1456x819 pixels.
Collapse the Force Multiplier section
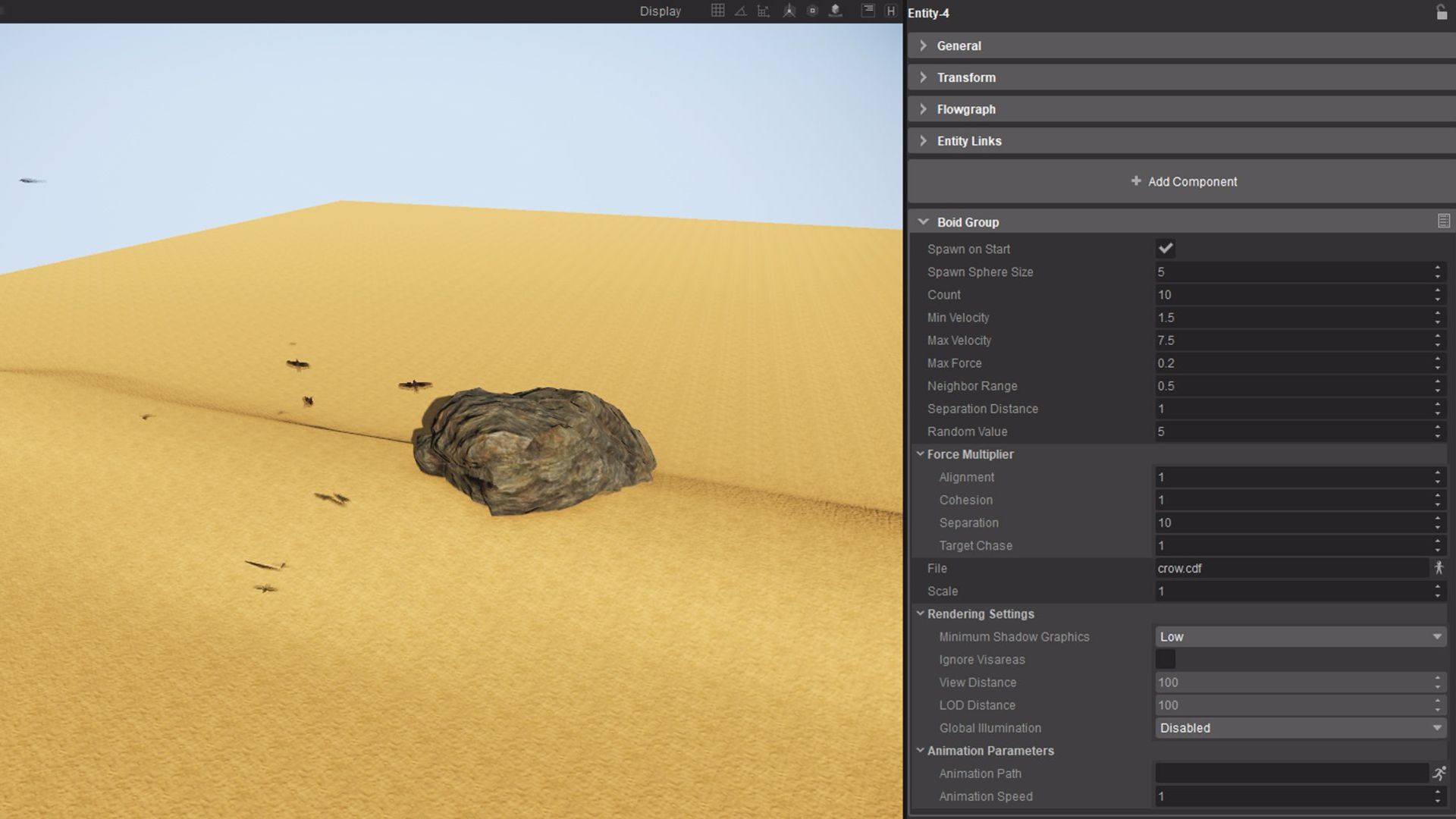click(921, 453)
